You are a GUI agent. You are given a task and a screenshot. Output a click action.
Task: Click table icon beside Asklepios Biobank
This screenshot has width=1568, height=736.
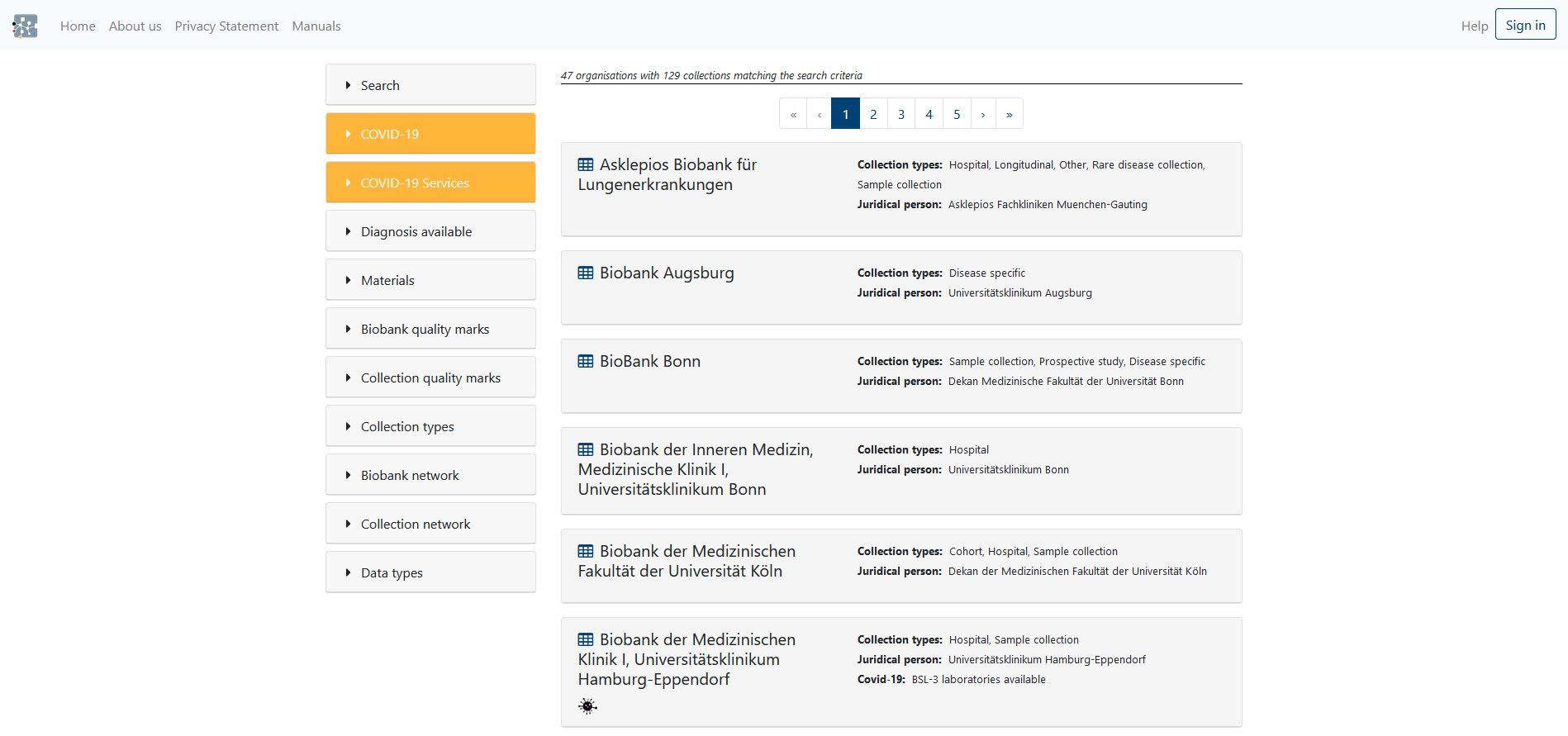(586, 164)
